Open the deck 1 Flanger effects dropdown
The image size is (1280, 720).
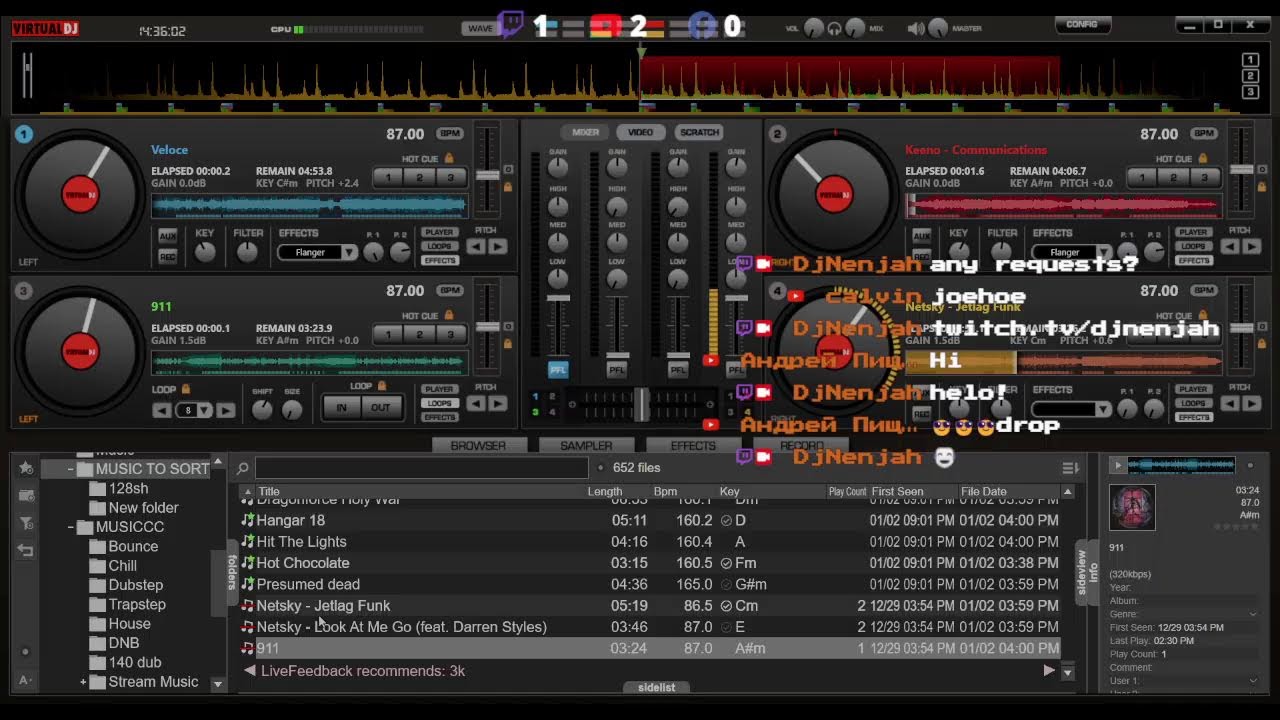pyautogui.click(x=348, y=253)
